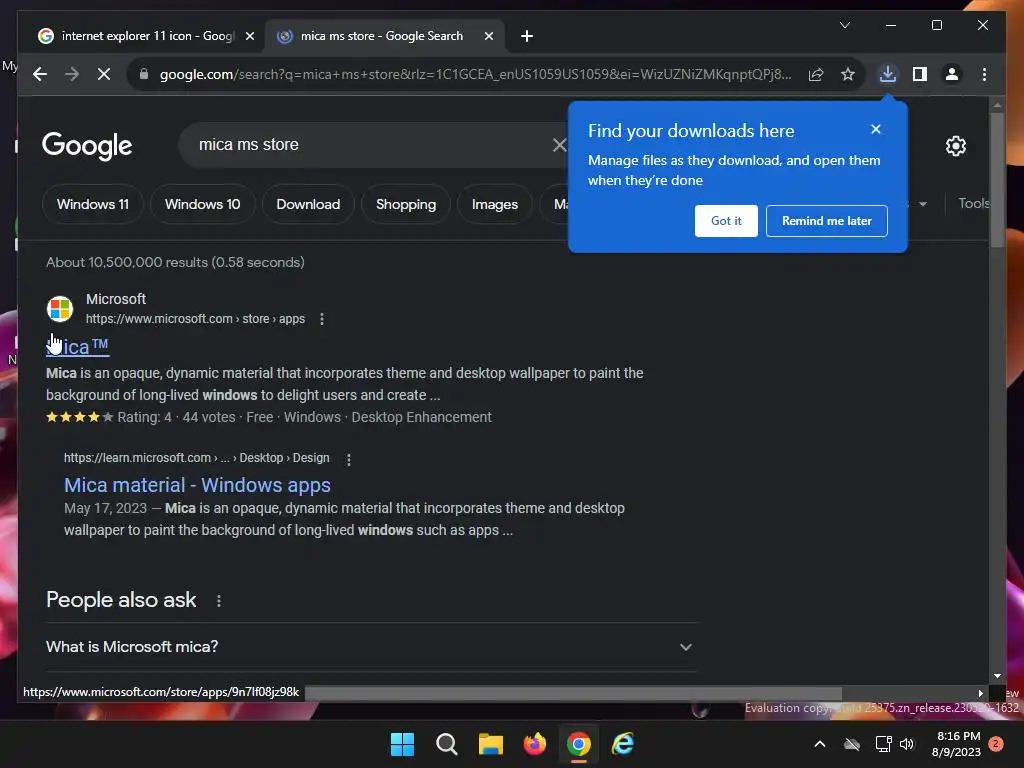Viewport: 1024px width, 768px height.
Task: Click the Microsoft favicon in first result
Action: point(60,309)
